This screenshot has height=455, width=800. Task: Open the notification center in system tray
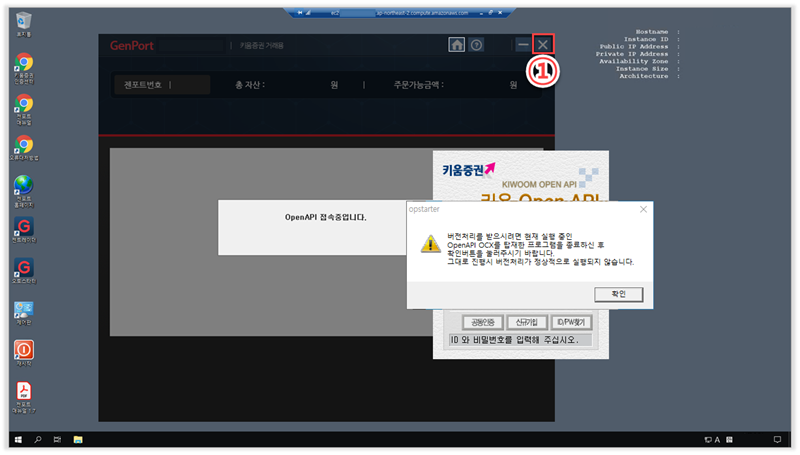(777, 439)
